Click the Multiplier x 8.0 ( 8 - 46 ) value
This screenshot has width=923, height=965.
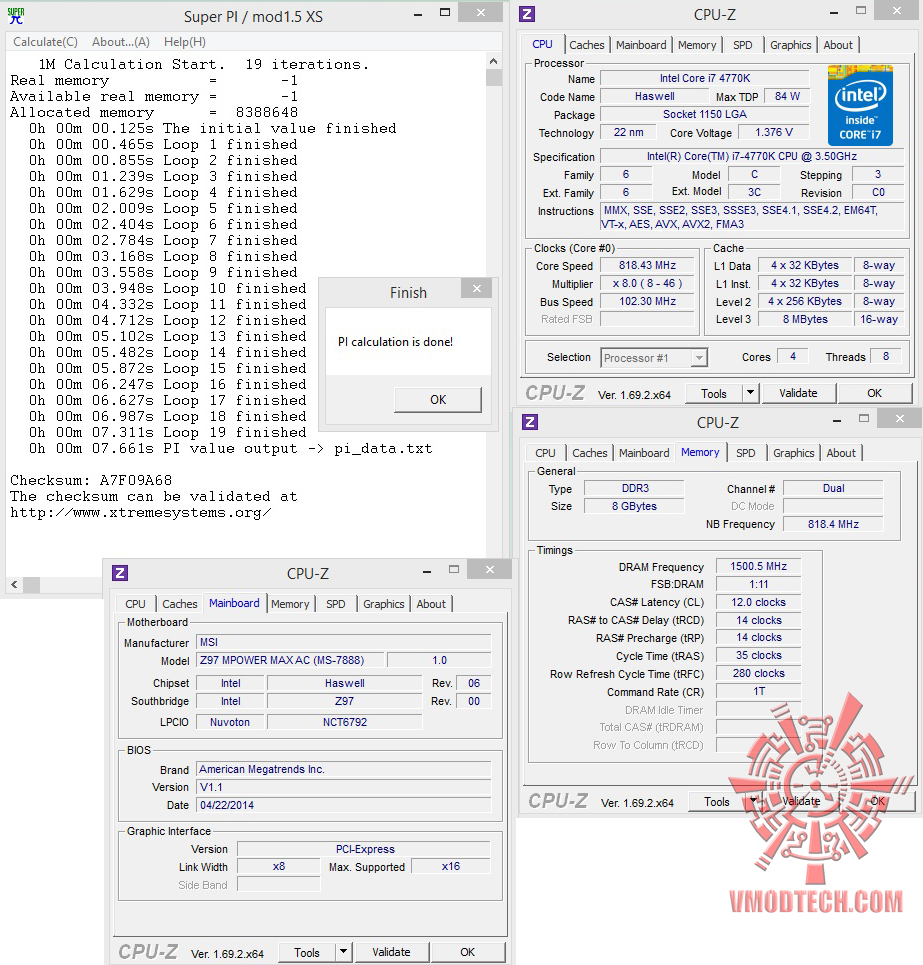pos(647,284)
